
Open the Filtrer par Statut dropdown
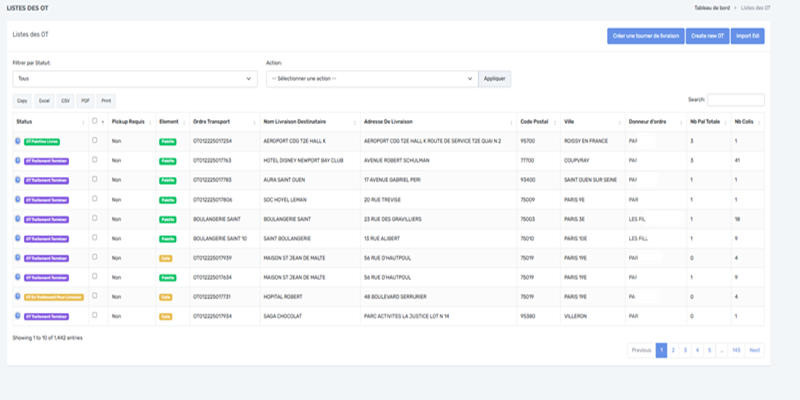point(134,78)
